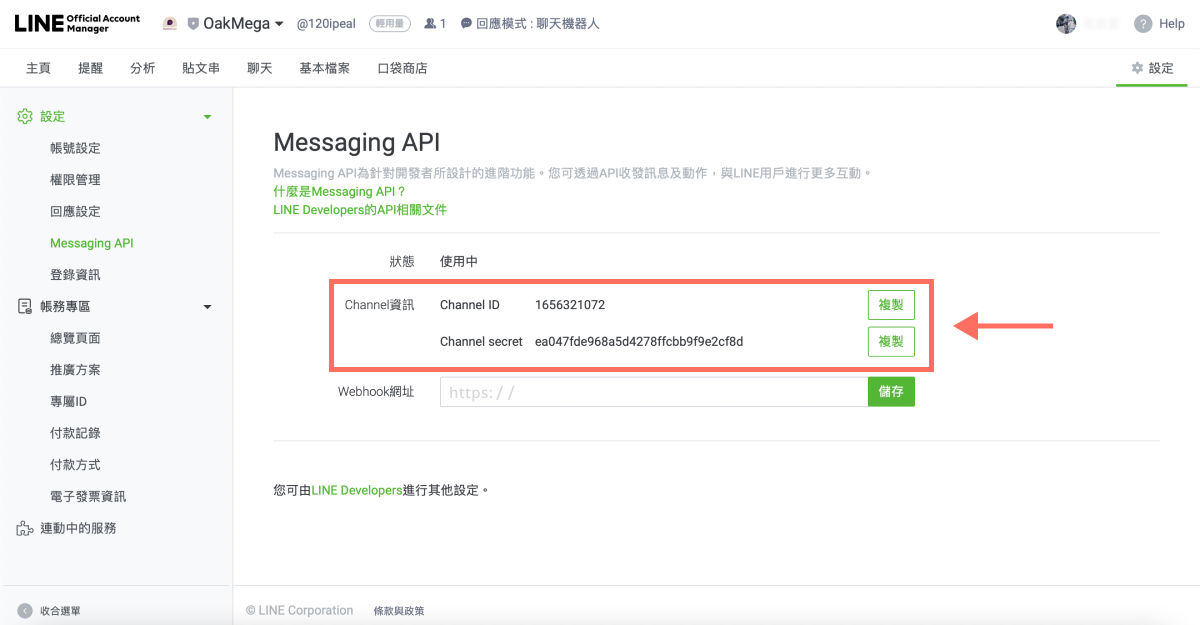Viewport: 1200px width, 625px height.
Task: Click the 回應模式 : 聊天機器人 label
Action: click(538, 23)
